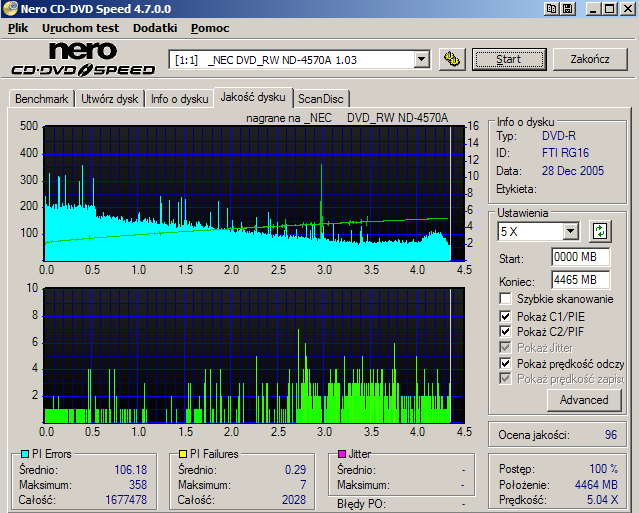Select the Jakość dysku tab
This screenshot has height=513, width=639.
point(253,97)
